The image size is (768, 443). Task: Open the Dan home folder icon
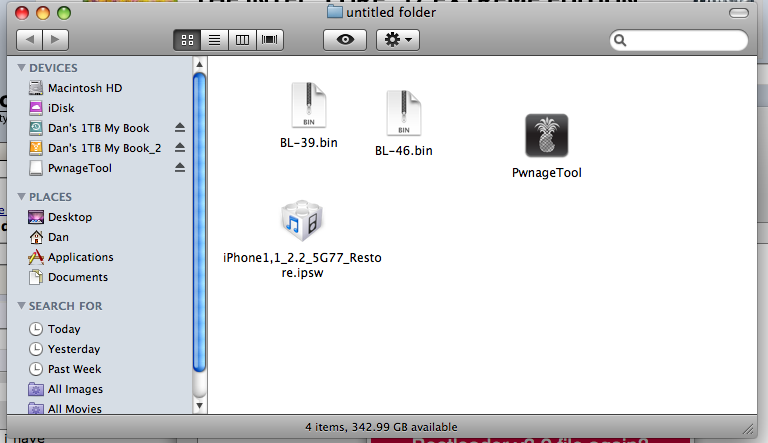click(x=36, y=237)
